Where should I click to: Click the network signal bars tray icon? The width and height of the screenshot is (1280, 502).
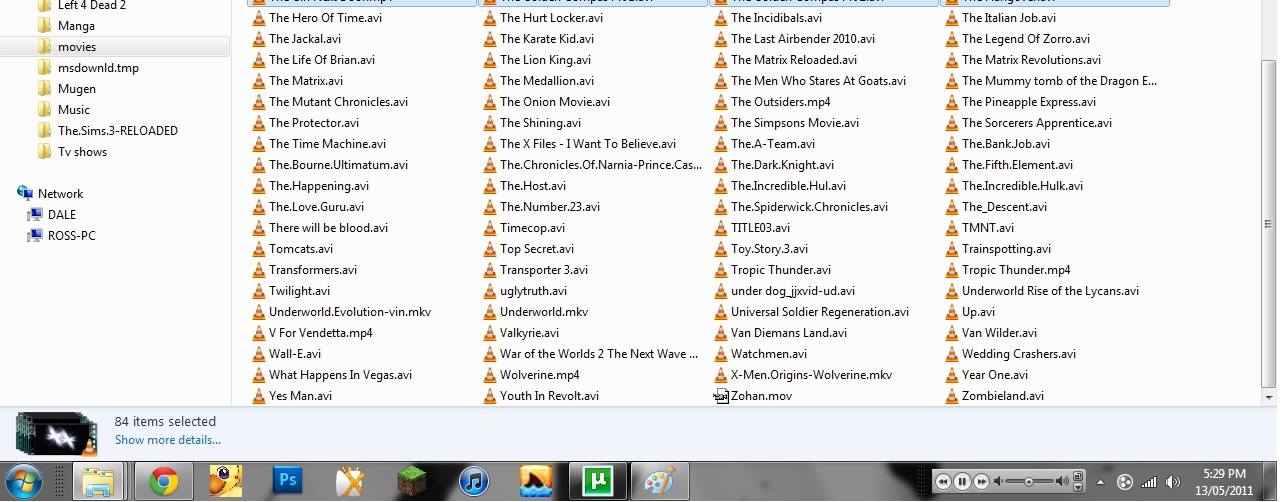pos(1149,482)
